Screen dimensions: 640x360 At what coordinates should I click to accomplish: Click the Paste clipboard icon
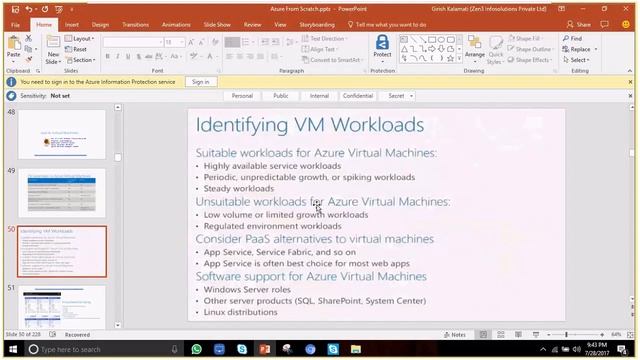click(x=13, y=43)
